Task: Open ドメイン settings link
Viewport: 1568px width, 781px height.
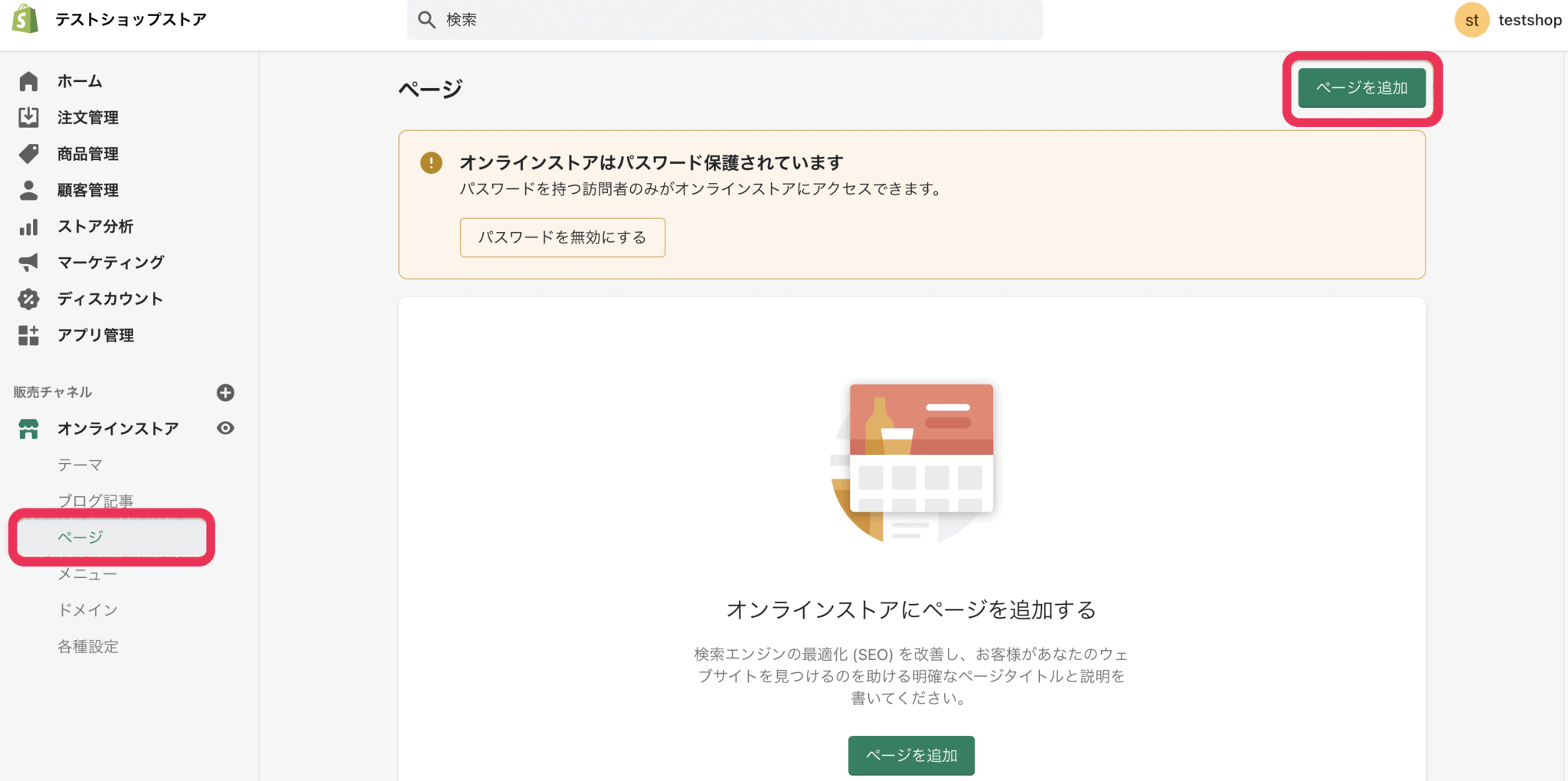Action: [87, 609]
